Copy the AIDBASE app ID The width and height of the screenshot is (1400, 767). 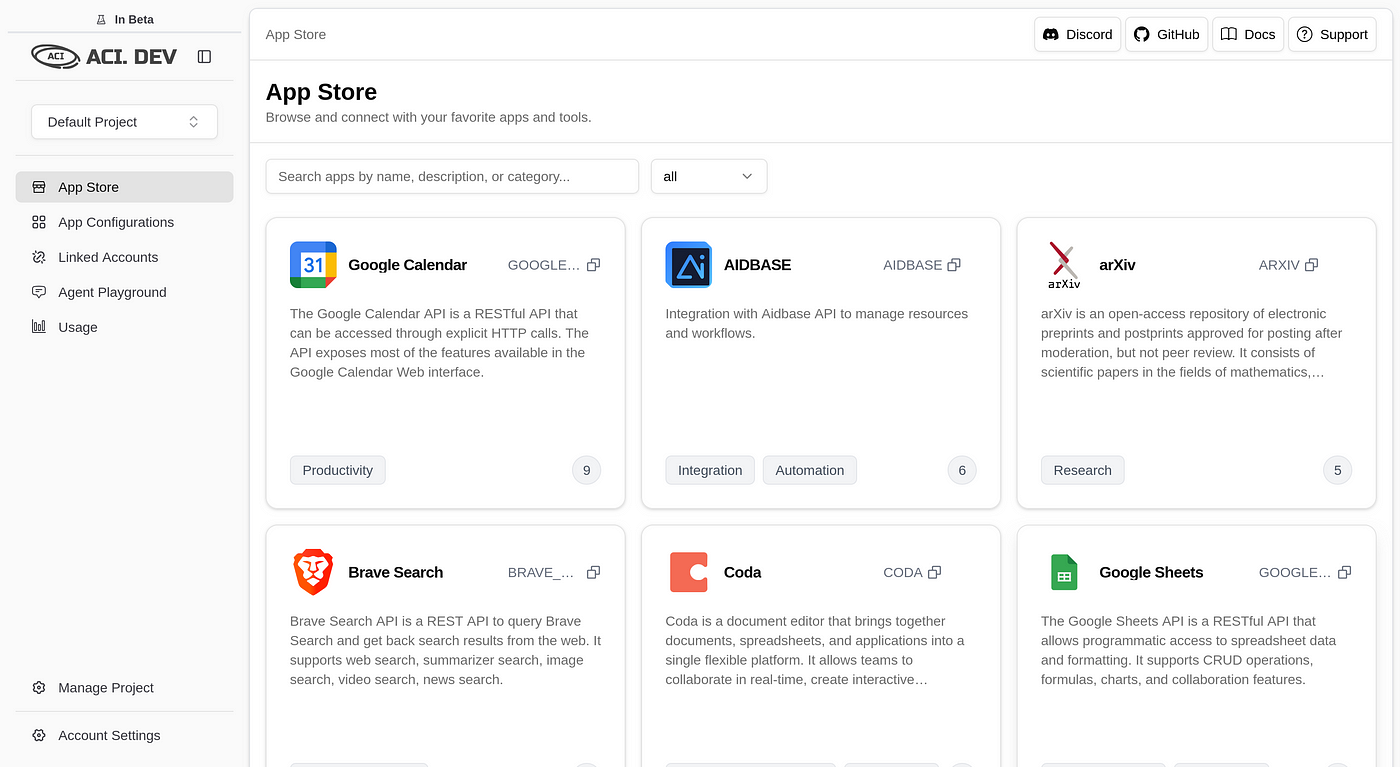954,265
